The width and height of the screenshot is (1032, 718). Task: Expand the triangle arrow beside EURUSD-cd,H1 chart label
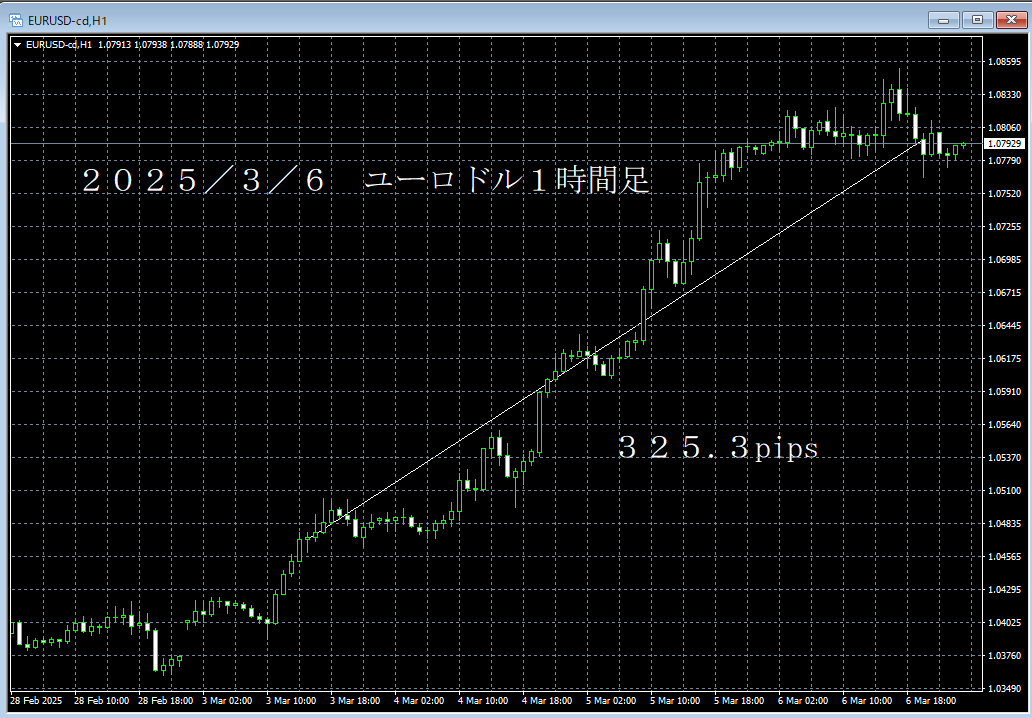(17, 44)
